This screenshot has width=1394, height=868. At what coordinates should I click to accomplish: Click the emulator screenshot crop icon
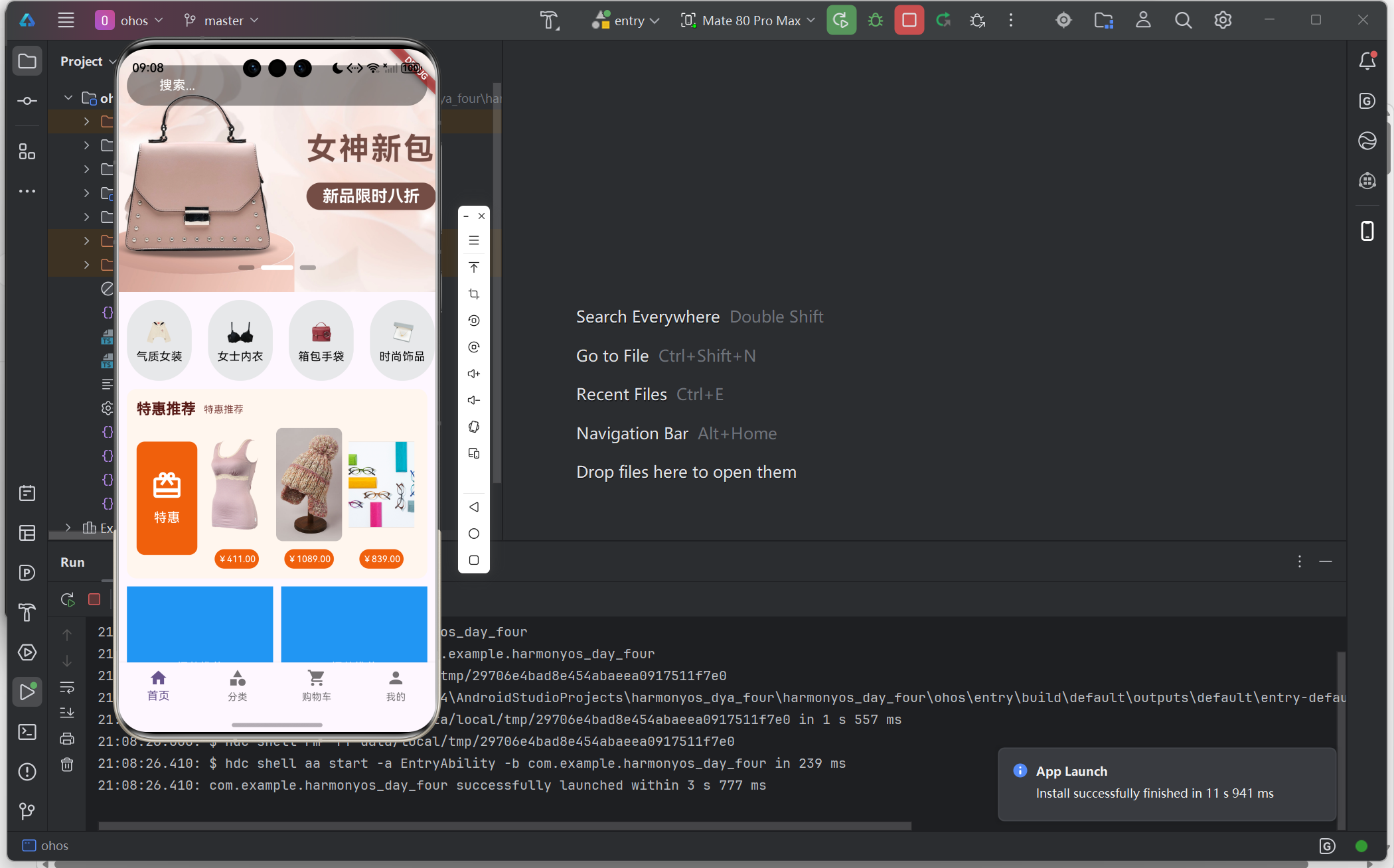pyautogui.click(x=473, y=294)
